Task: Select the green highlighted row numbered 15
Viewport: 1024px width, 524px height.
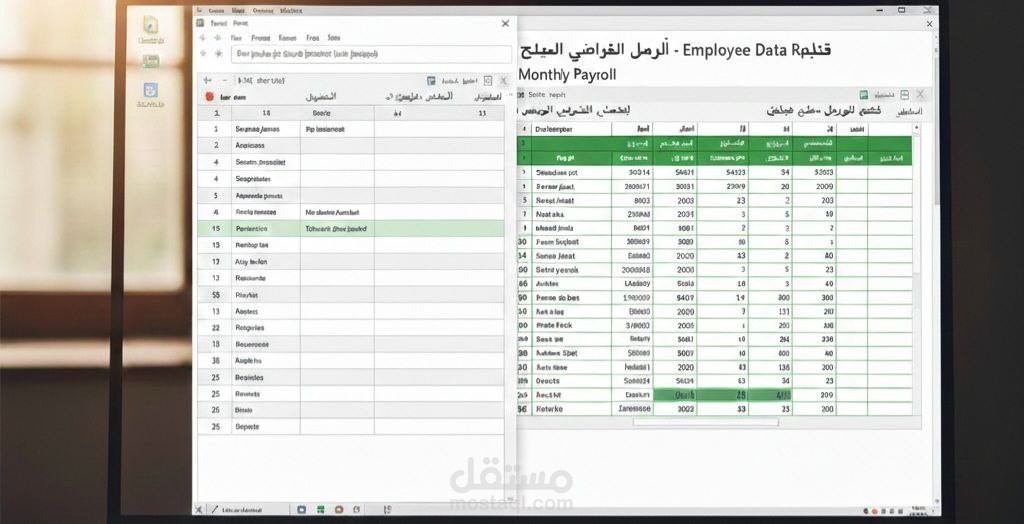Action: (x=351, y=229)
